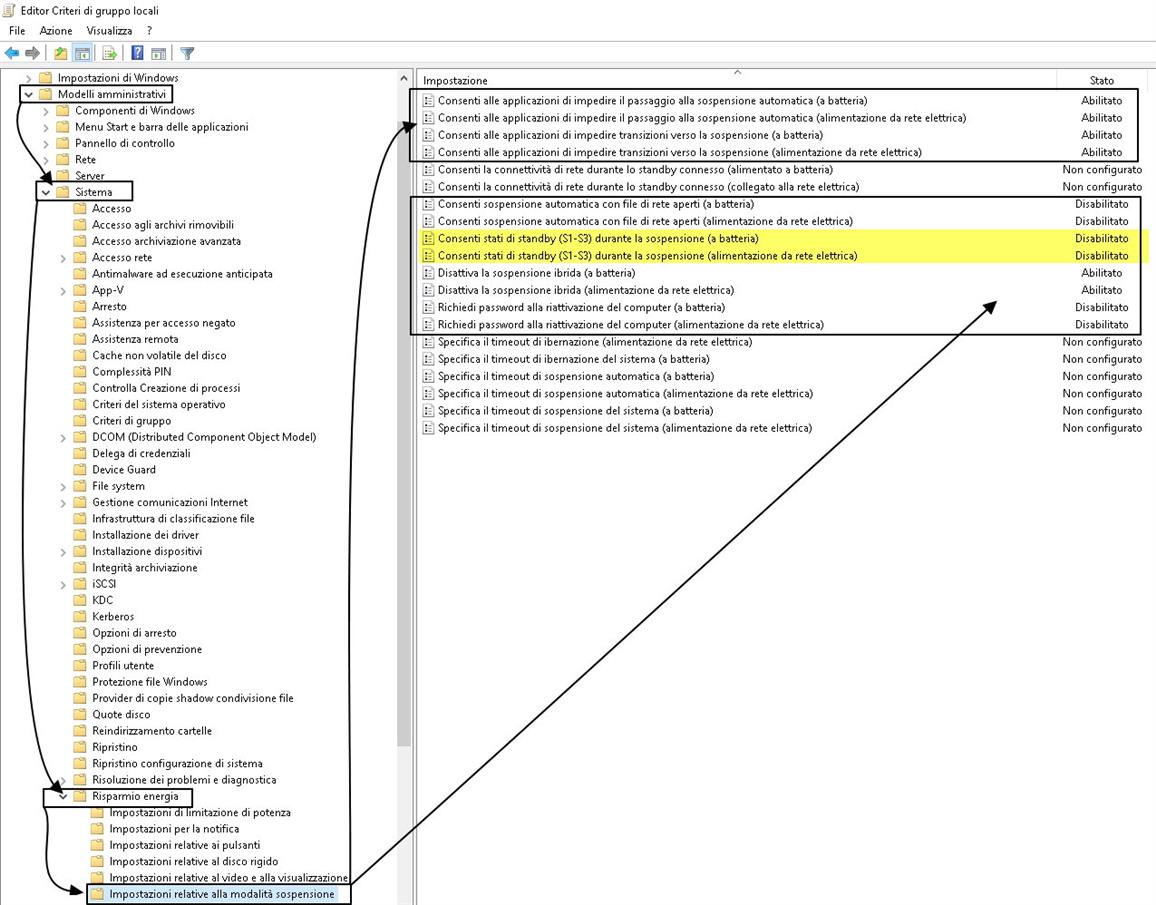
Task: Click the Back arrow toolbar icon
Action: (12, 53)
